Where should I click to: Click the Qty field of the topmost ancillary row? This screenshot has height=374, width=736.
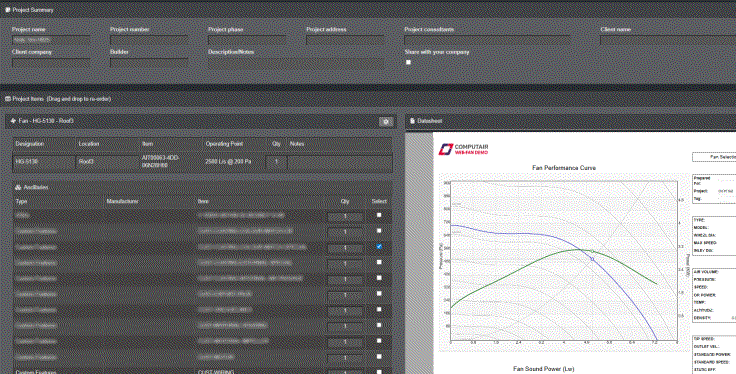[345, 216]
